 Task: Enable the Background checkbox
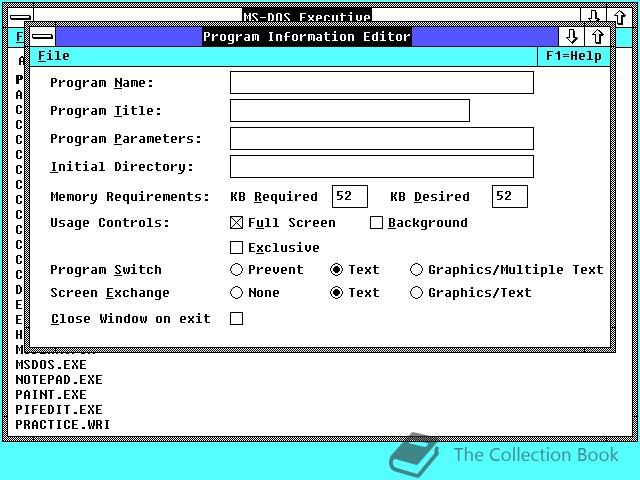(376, 222)
